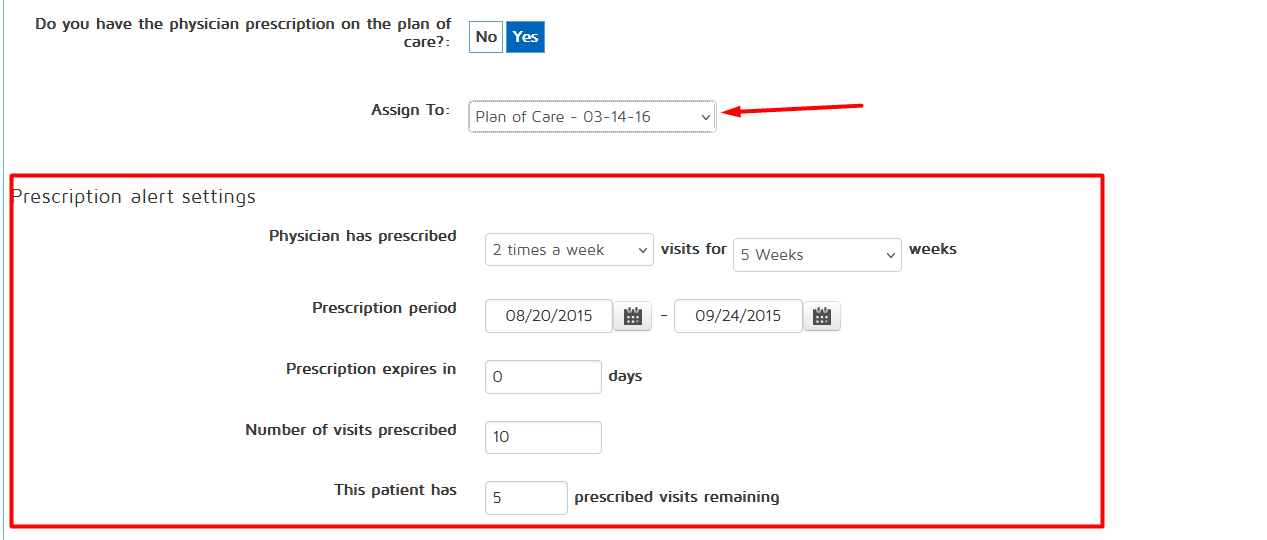
Task: Select Yes for physician prescription question
Action: pyautogui.click(x=525, y=37)
